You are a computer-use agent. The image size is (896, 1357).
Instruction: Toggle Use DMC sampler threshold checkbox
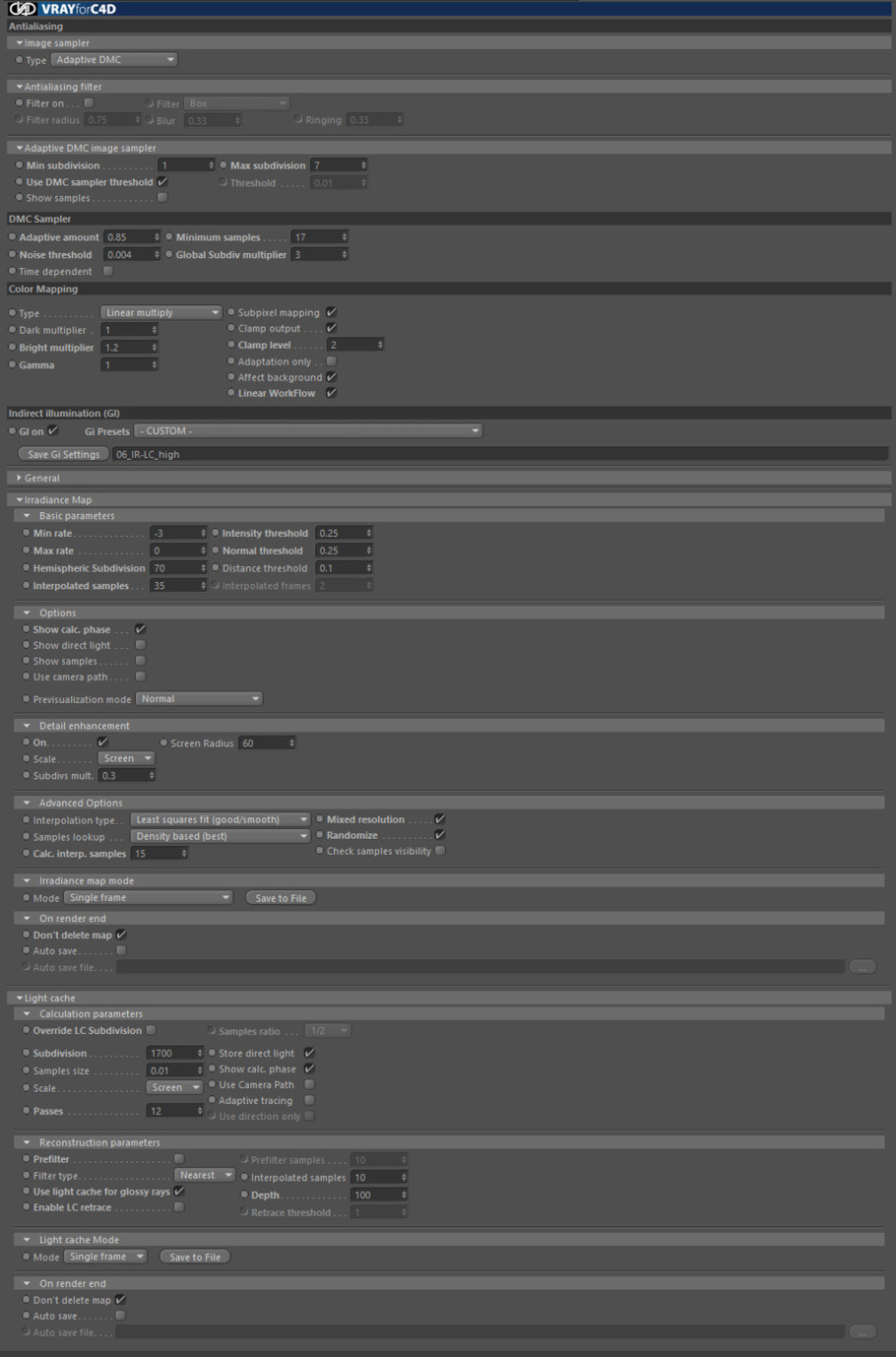coord(162,182)
